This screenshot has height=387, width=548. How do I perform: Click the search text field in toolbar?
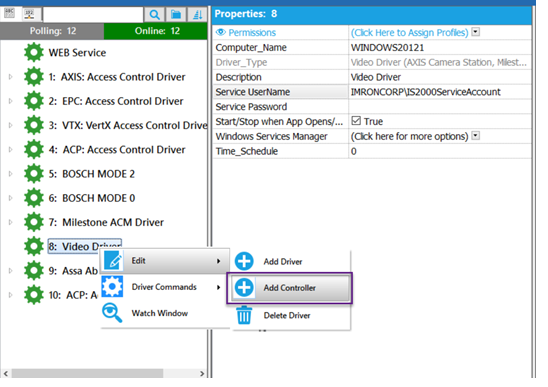pyautogui.click(x=93, y=15)
